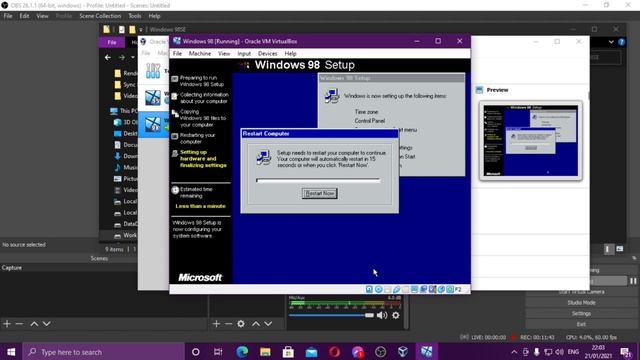Mute Mic/Aux with speaker icon
This screenshot has height=360, width=640.
click(x=382, y=315)
